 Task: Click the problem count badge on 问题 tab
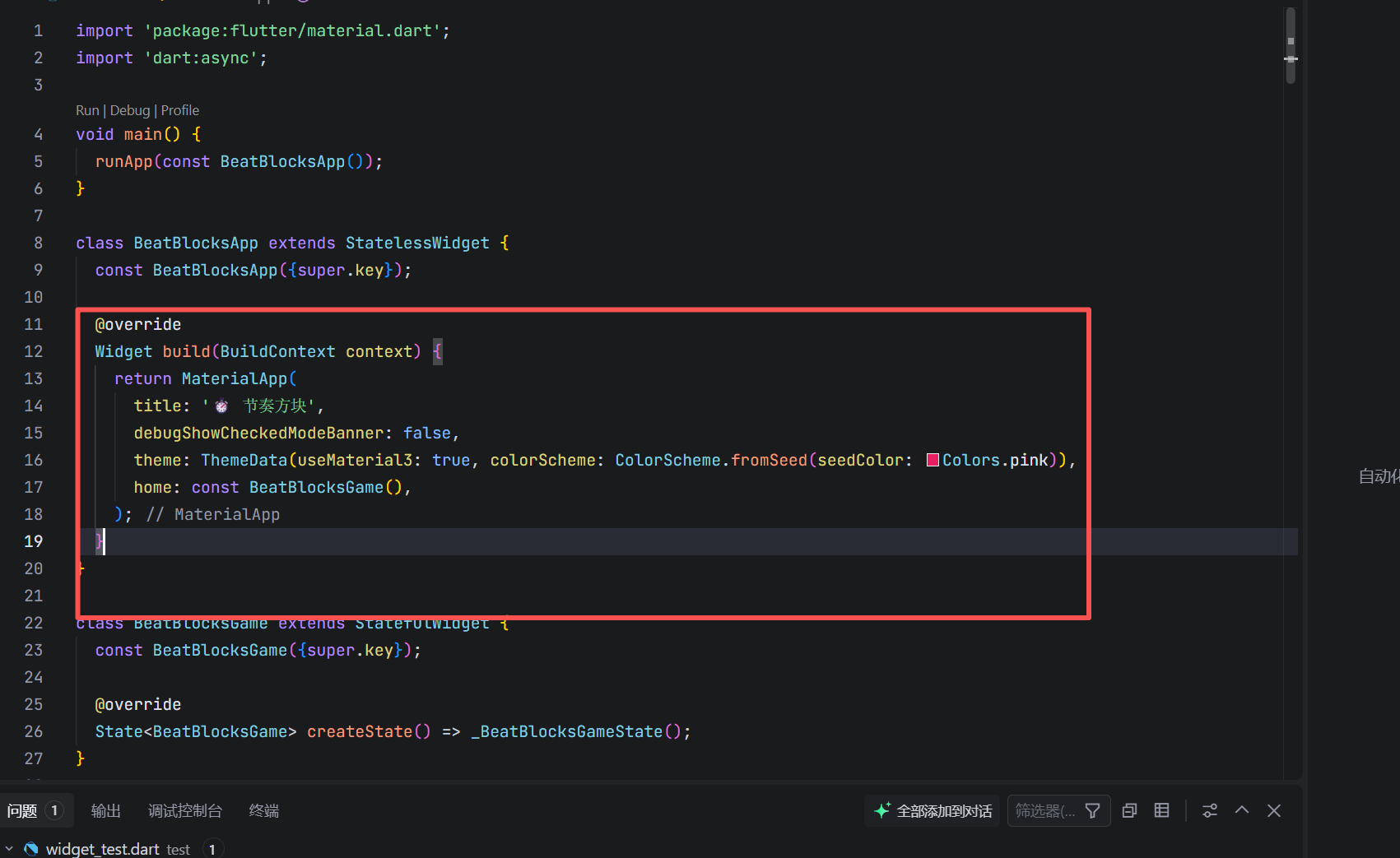tap(54, 811)
